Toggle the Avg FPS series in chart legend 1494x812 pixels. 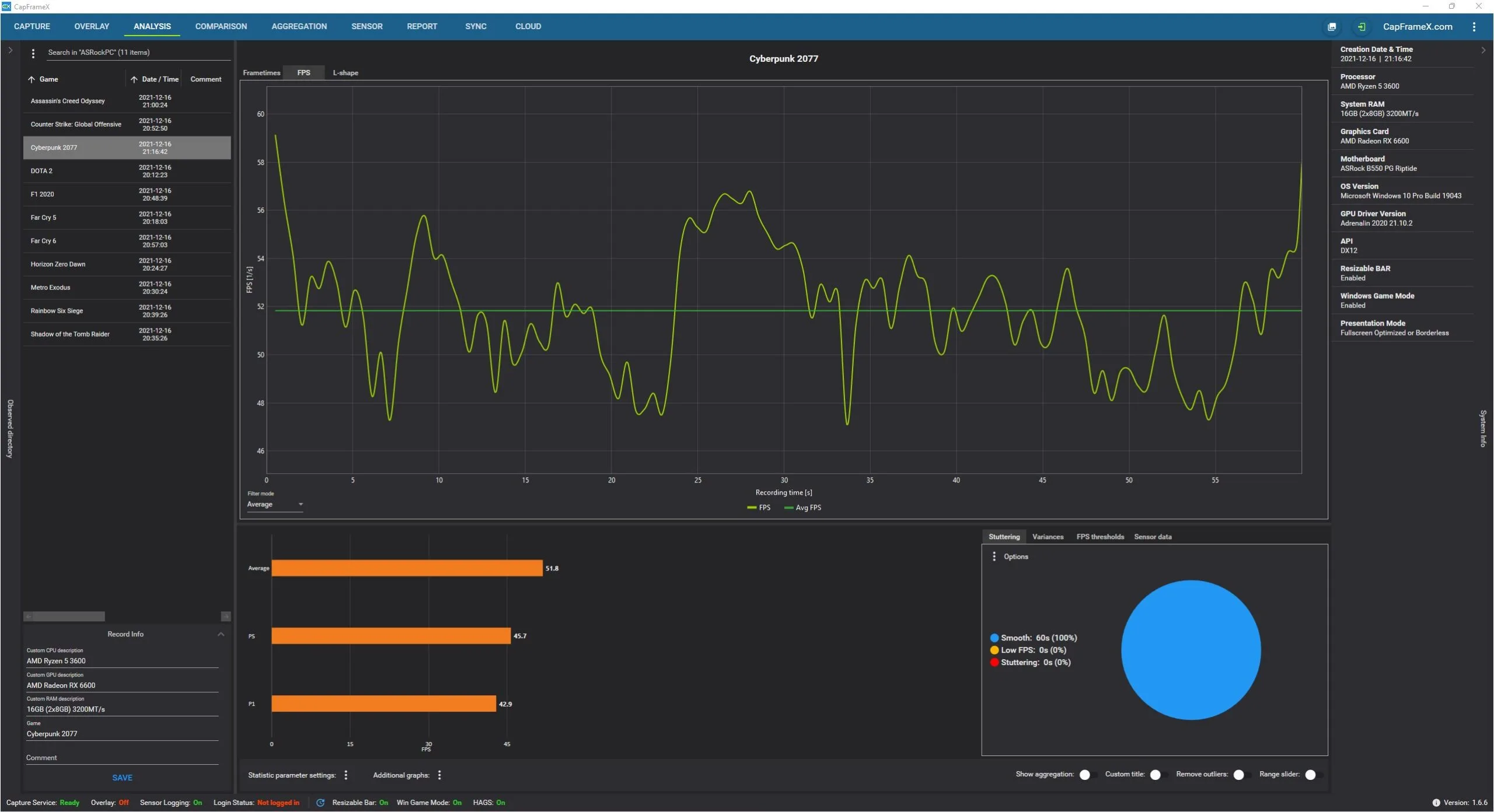point(802,508)
